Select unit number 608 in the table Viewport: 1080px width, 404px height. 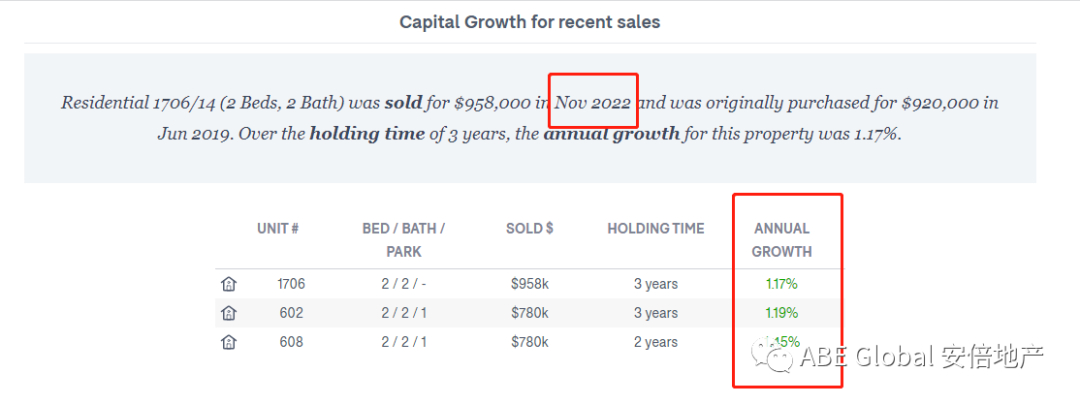[x=291, y=342]
